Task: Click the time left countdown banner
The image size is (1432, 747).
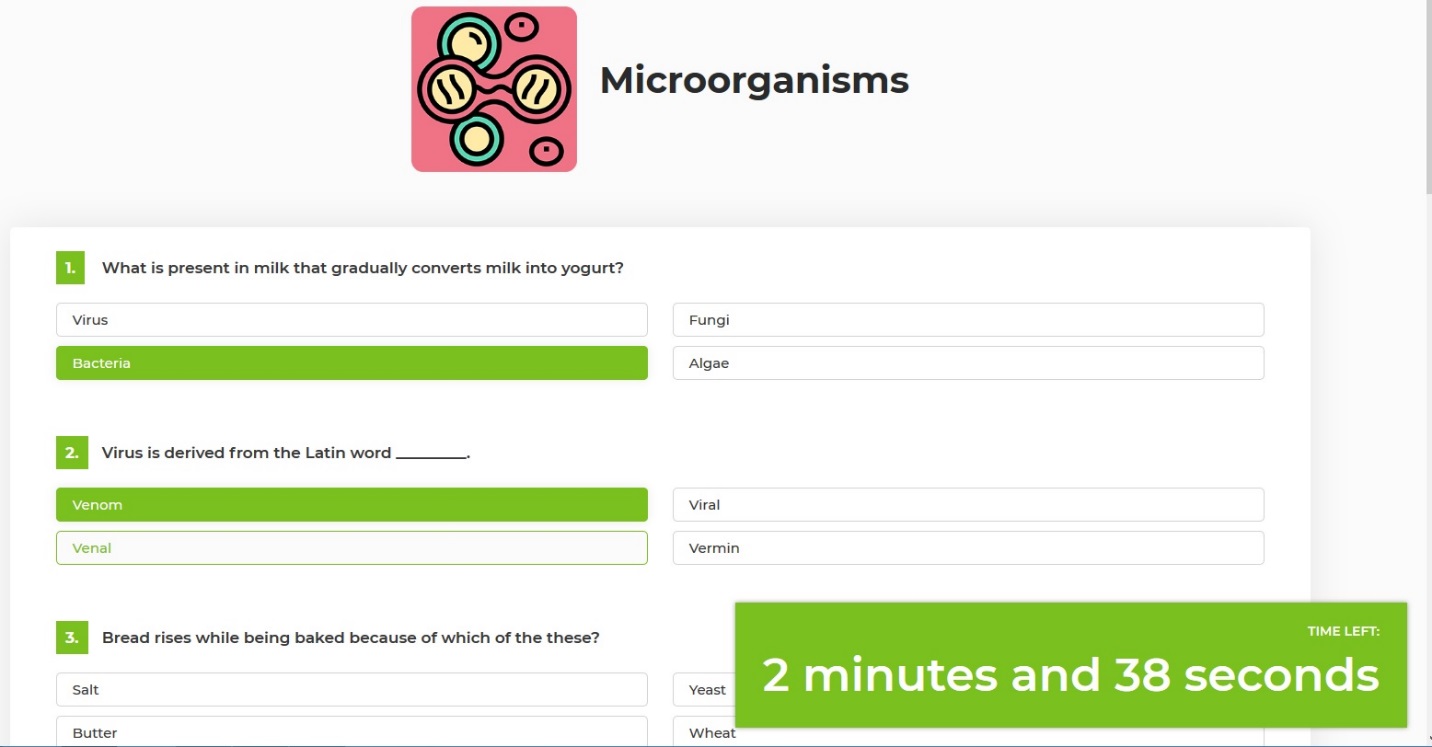Action: pos(1070,665)
